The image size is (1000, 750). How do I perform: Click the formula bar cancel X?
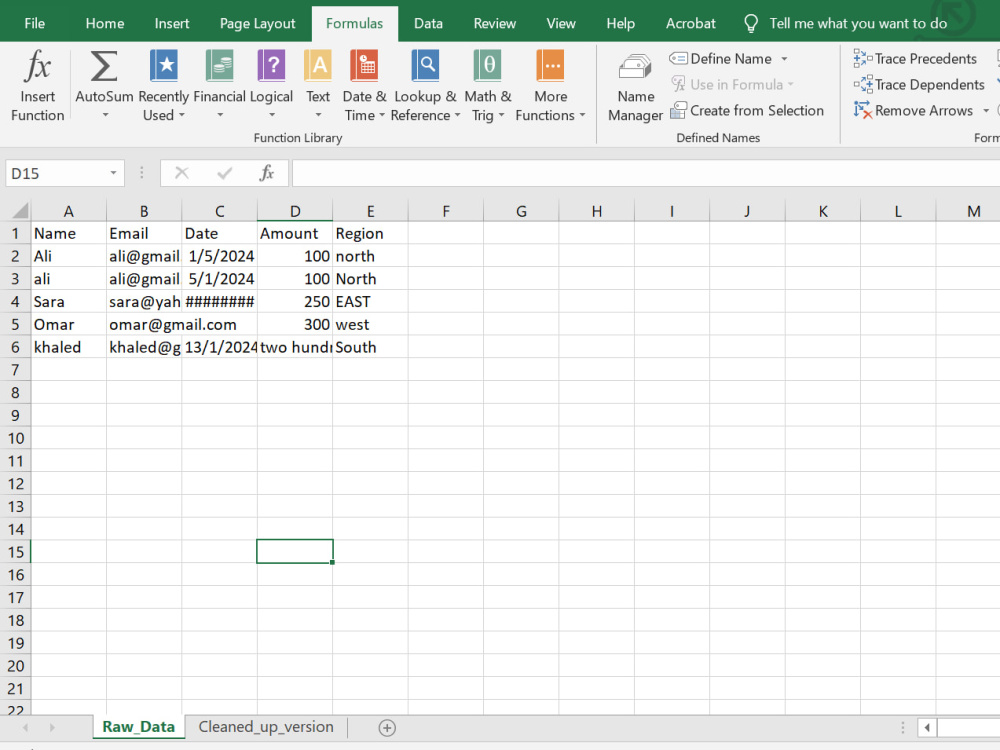182,173
